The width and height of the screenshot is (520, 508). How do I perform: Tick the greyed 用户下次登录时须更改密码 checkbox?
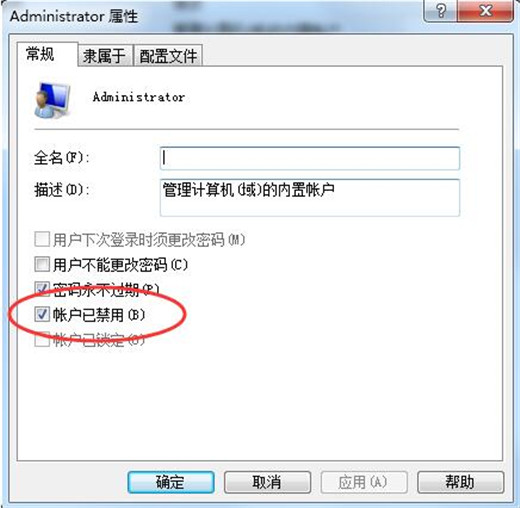[42, 239]
